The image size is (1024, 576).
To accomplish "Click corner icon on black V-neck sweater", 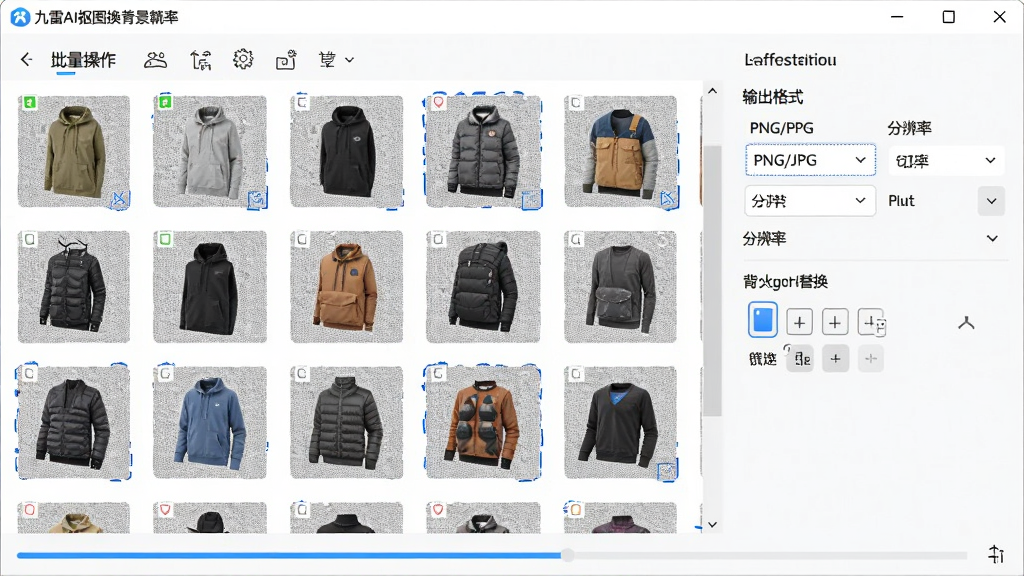I will point(667,470).
